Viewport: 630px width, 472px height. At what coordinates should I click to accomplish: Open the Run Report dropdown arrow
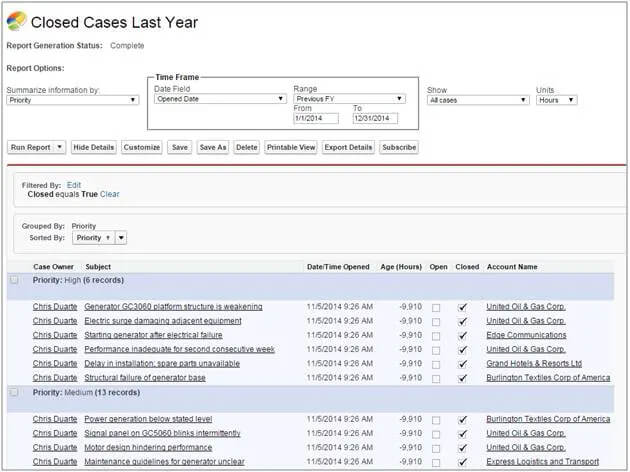pos(60,147)
